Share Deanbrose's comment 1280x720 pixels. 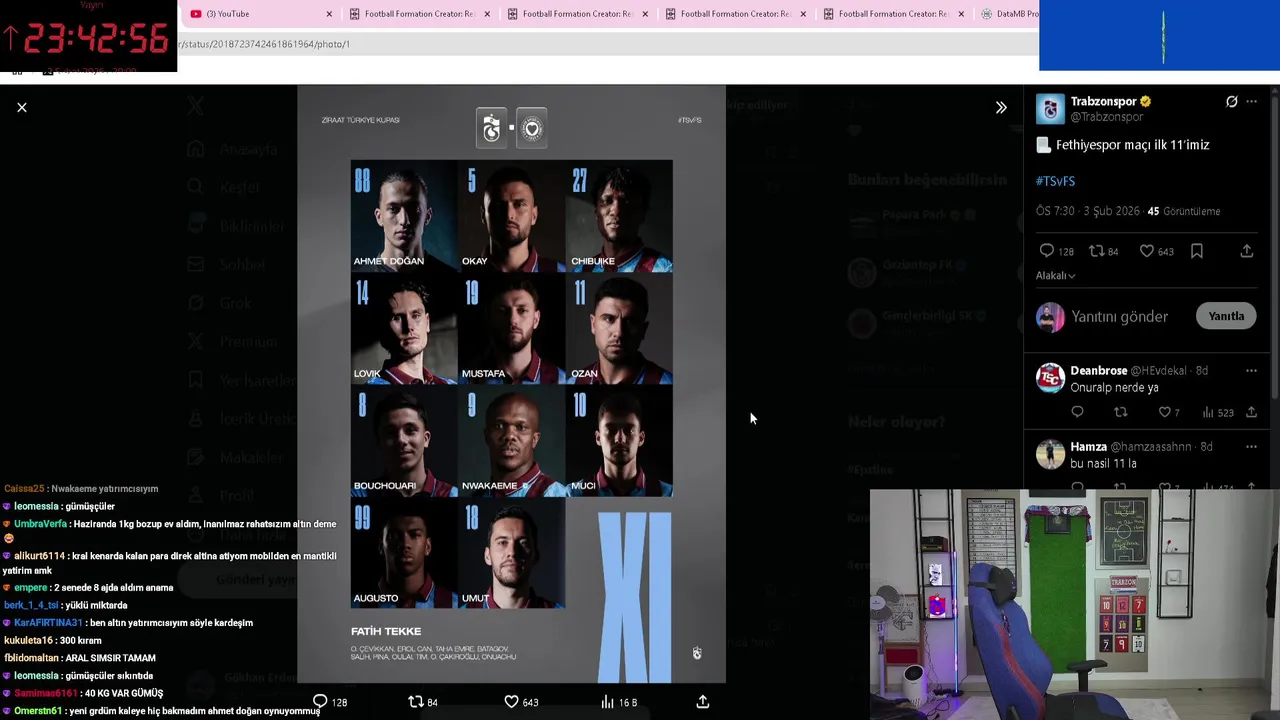pos(1251,412)
